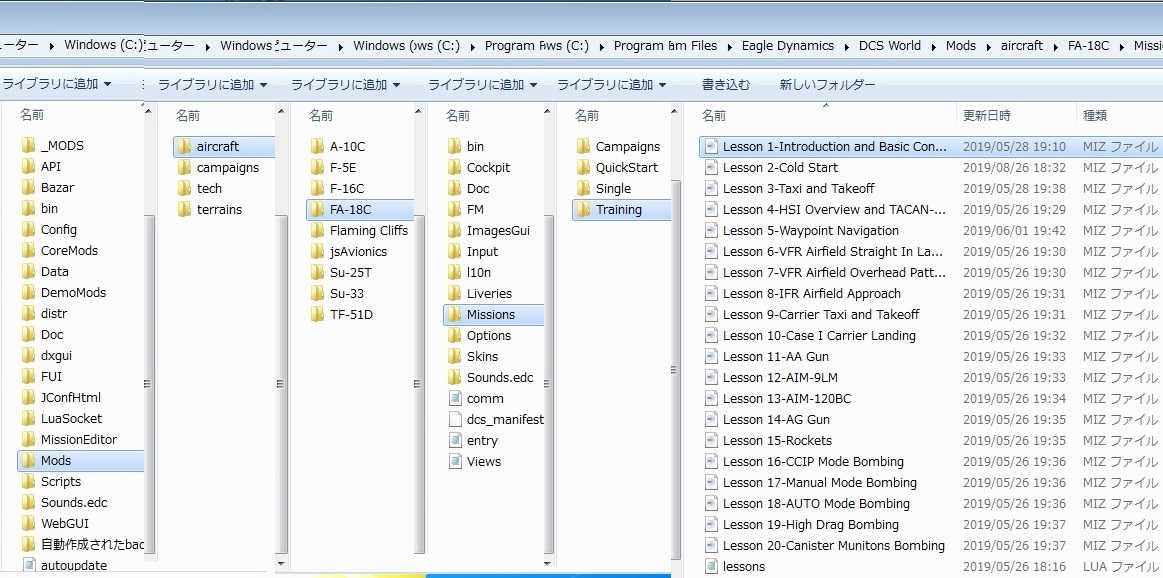This screenshot has height=578, width=1163.
Task: Select Lesson 20-Canister Munitons Bombing
Action: coord(834,545)
